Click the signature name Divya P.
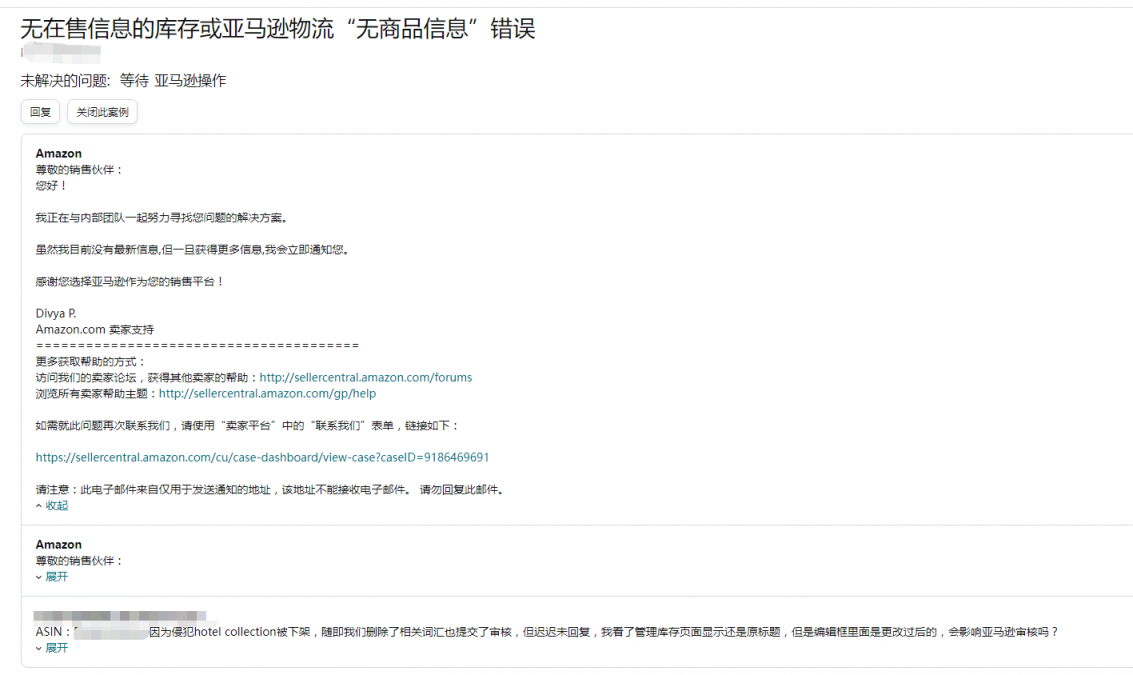 (x=56, y=314)
